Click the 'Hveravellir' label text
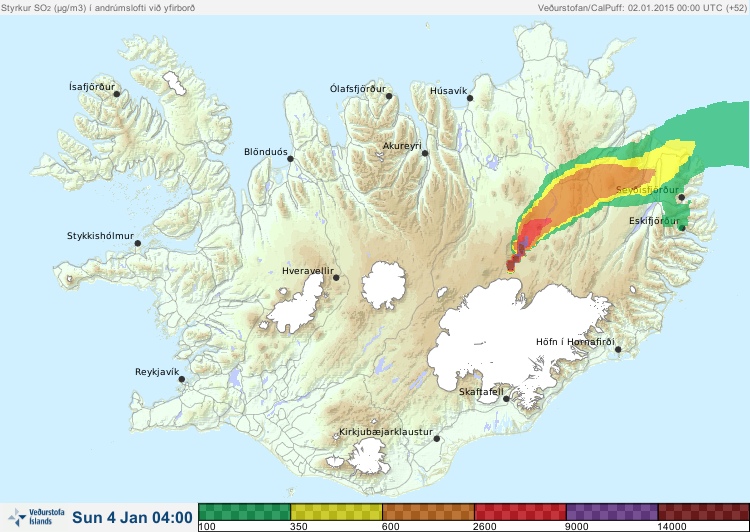Viewport: 750px width, 532px height. click(308, 271)
